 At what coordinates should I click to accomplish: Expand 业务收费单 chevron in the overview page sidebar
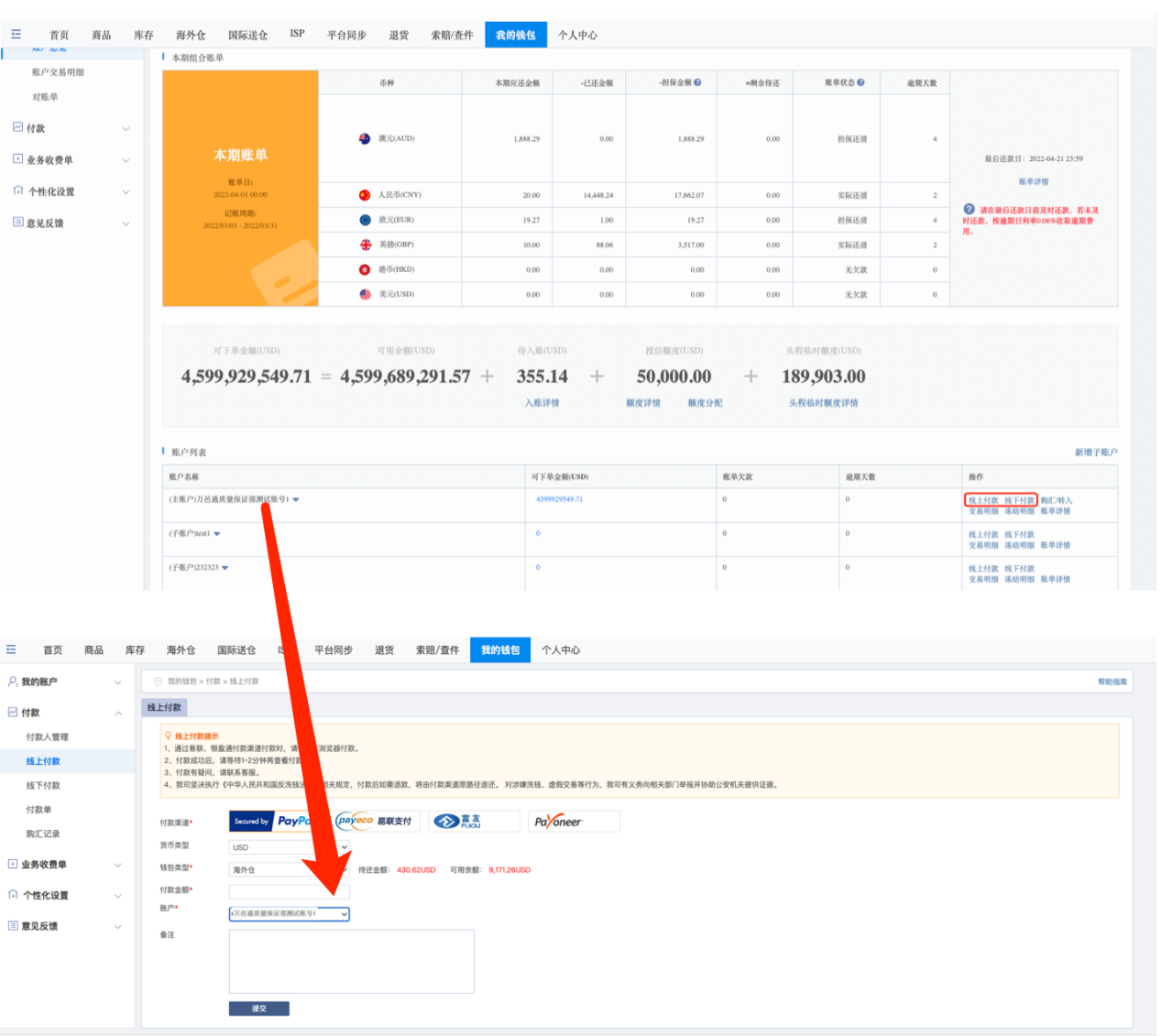(126, 160)
